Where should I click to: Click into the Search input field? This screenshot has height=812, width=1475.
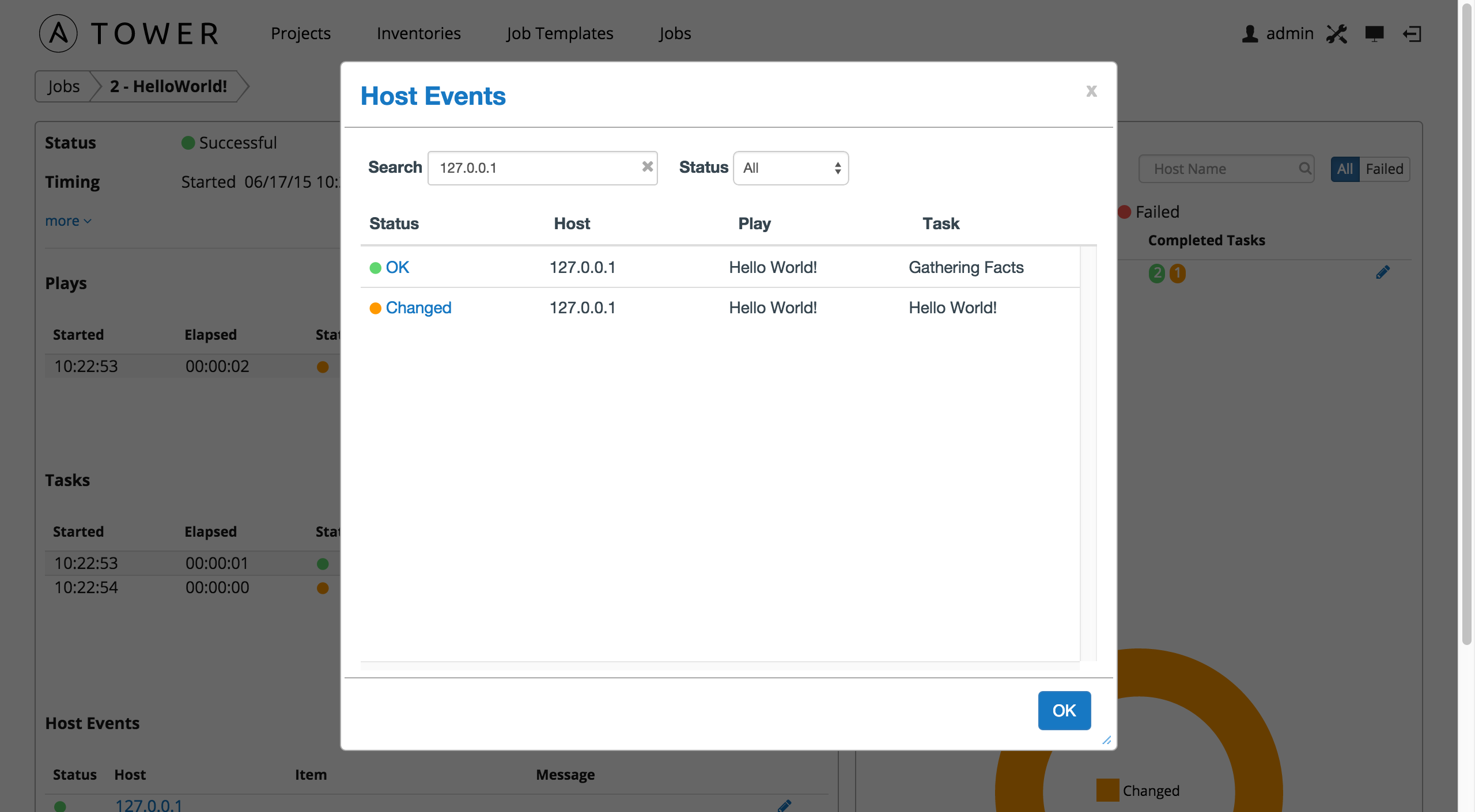(x=536, y=168)
